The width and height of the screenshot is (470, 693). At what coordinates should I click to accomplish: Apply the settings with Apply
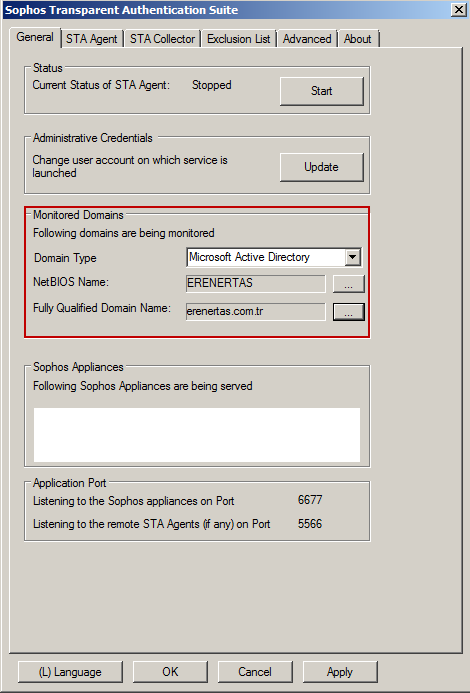[x=340, y=672]
